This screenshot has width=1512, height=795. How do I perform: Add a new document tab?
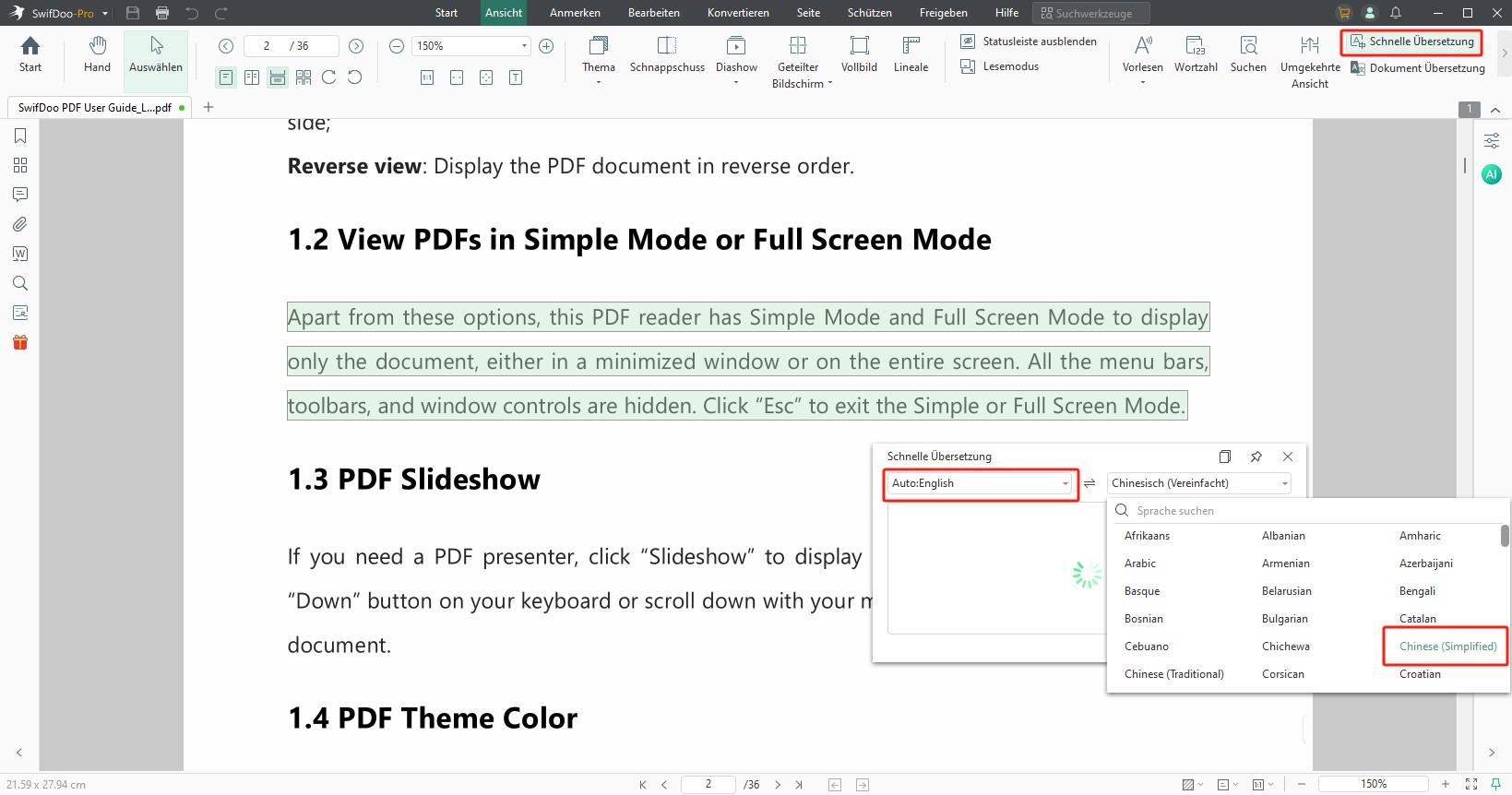point(208,107)
